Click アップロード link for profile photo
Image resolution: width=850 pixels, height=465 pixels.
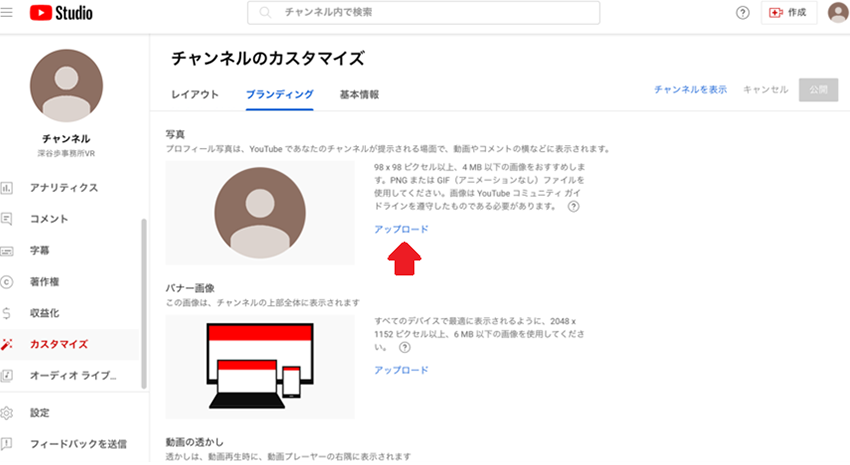(x=401, y=229)
